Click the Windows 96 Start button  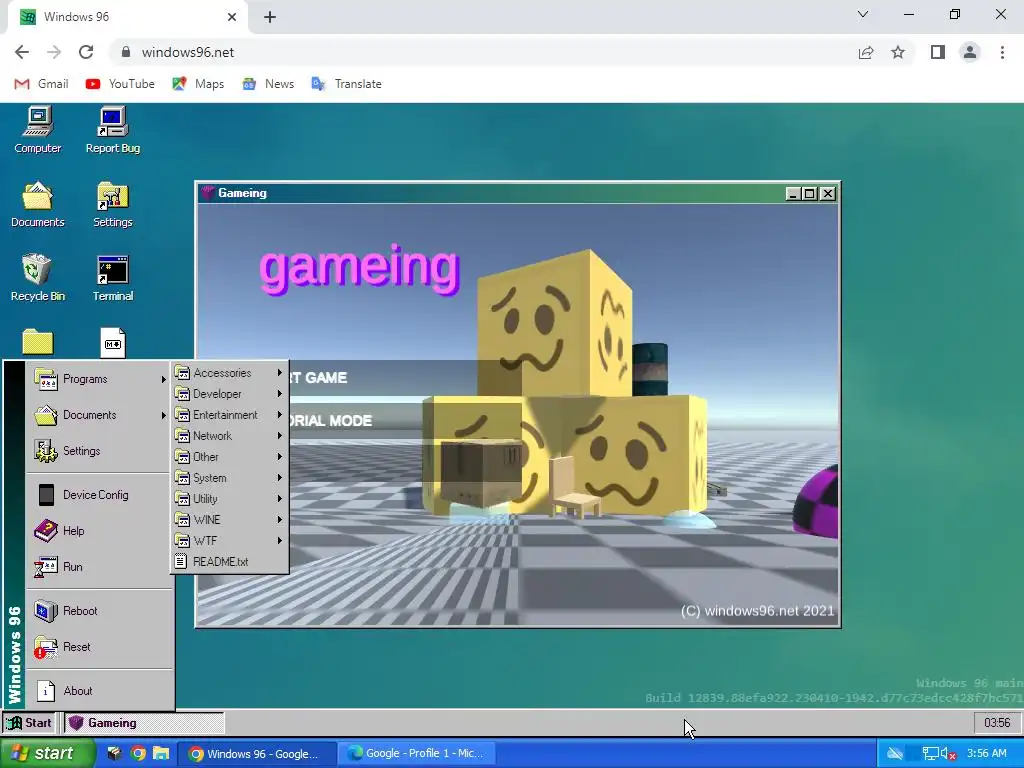(28, 723)
